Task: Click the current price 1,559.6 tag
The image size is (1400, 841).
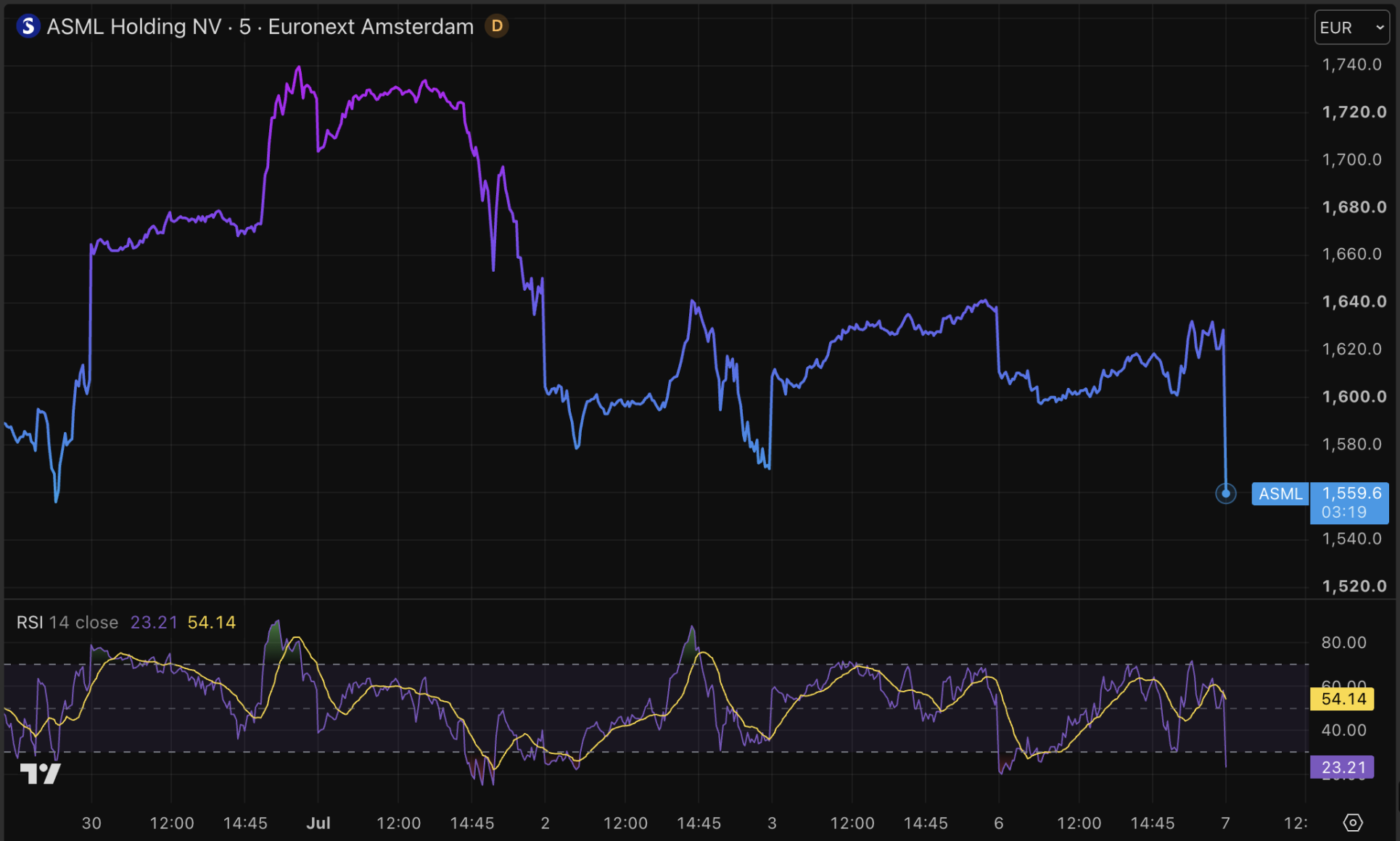Action: point(1351,493)
